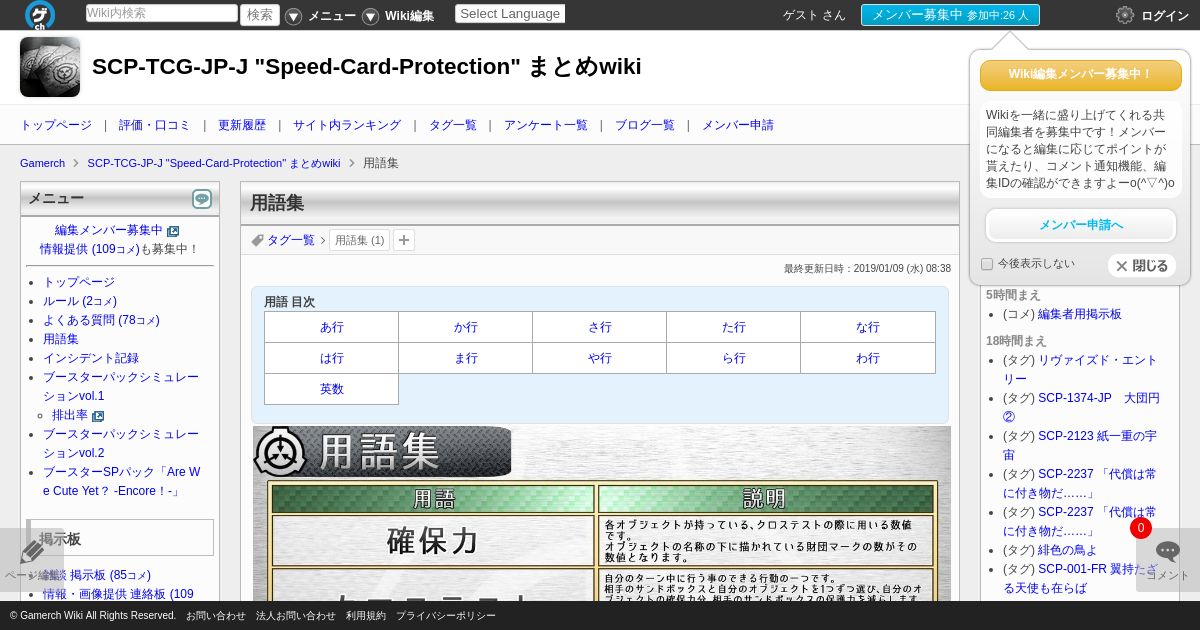This screenshot has width=1200, height=630.
Task: Click the 排出率 external link icon
Action: pos(98,416)
